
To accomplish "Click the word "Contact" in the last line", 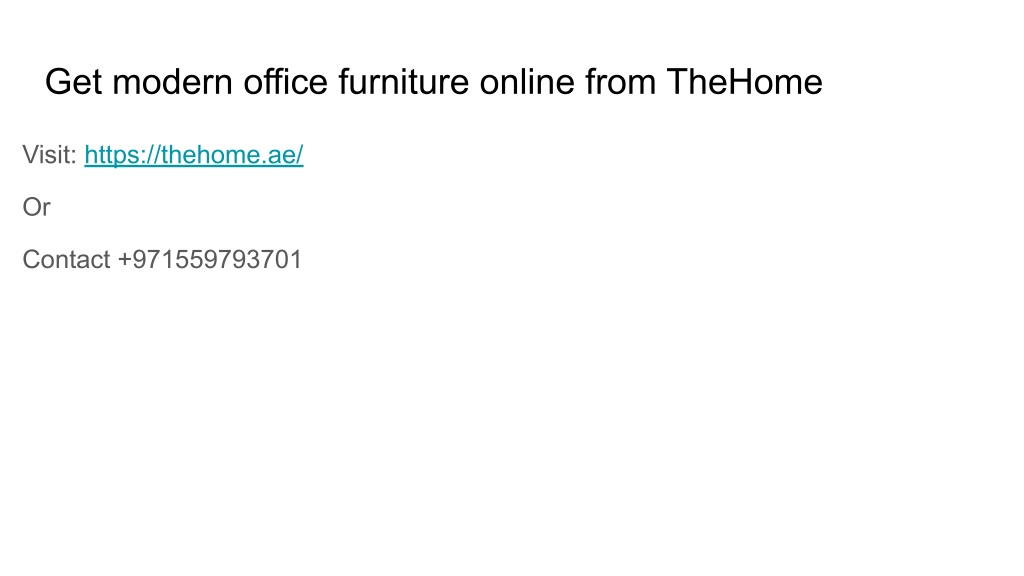I will [67, 260].
